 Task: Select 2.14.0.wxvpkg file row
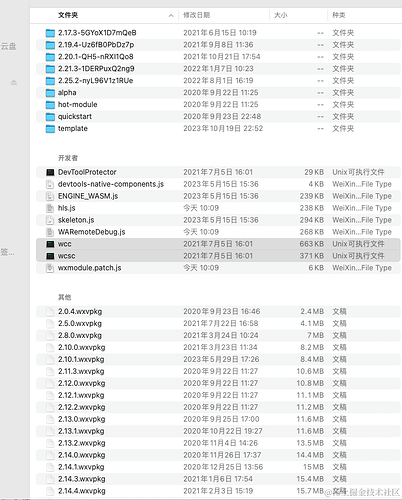(218, 455)
